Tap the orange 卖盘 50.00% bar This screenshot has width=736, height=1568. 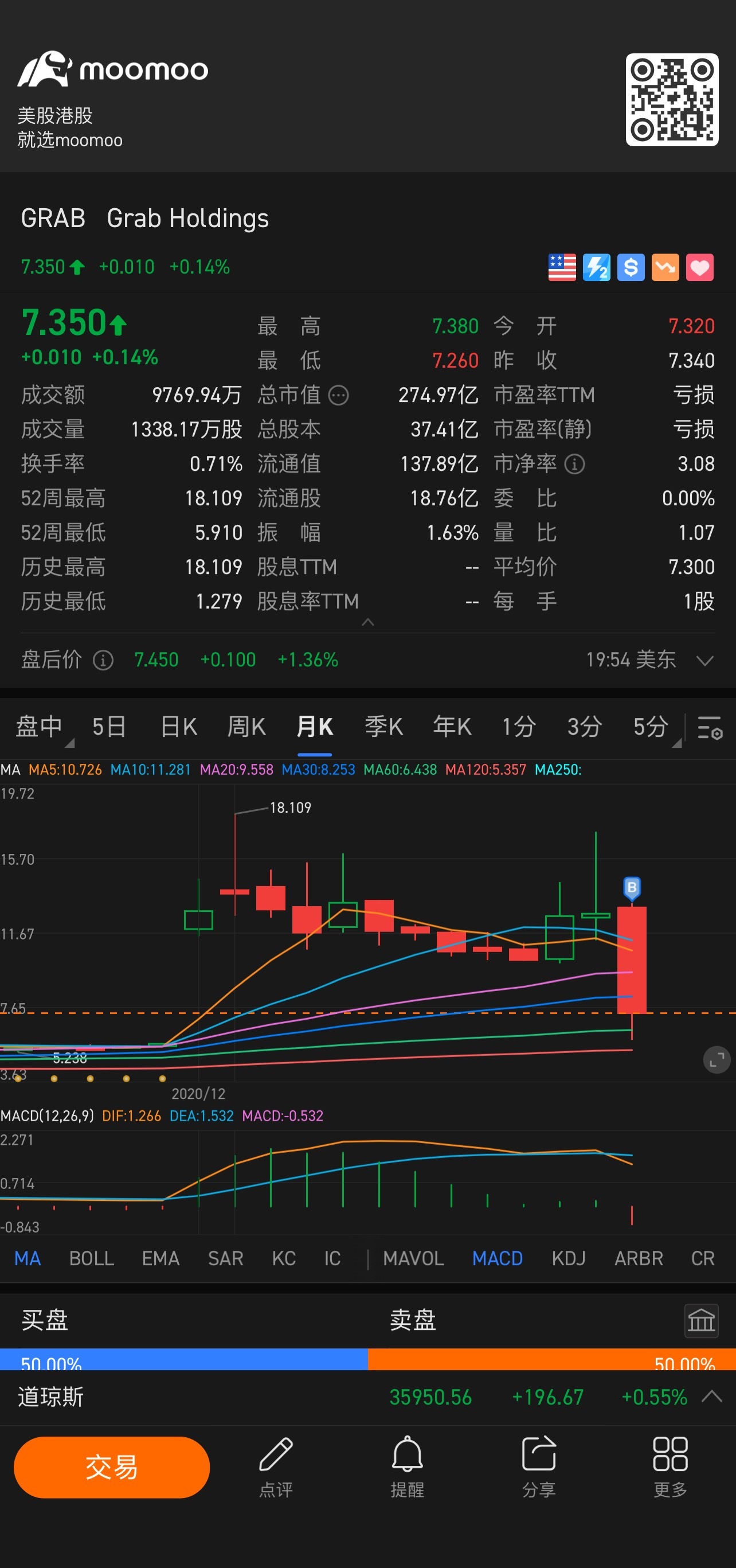point(551,1359)
